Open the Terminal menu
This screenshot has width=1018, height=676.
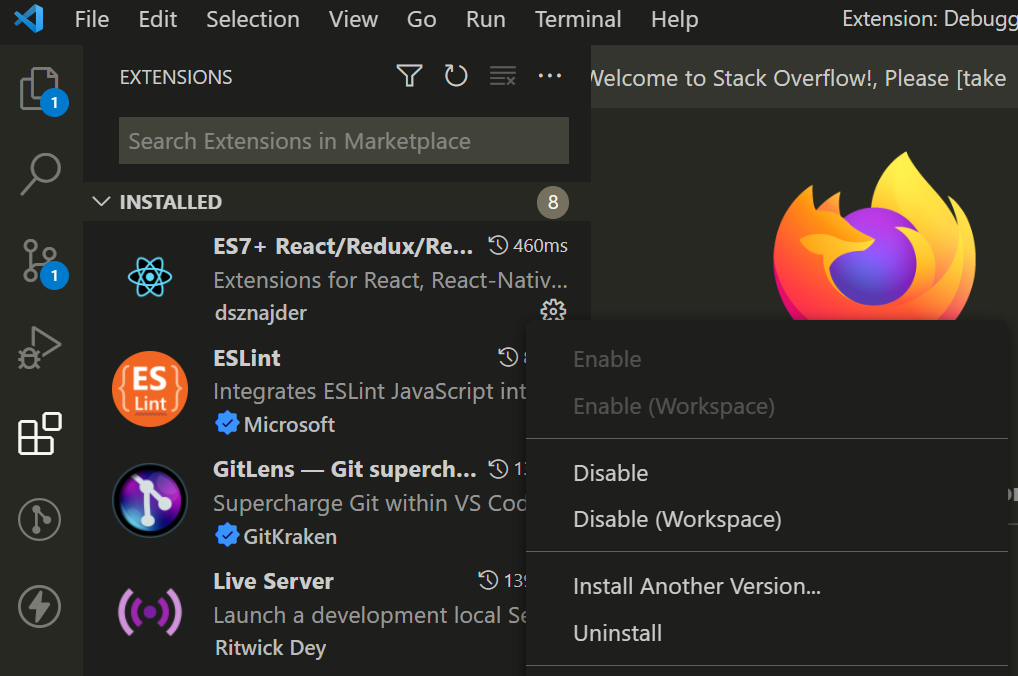(578, 19)
